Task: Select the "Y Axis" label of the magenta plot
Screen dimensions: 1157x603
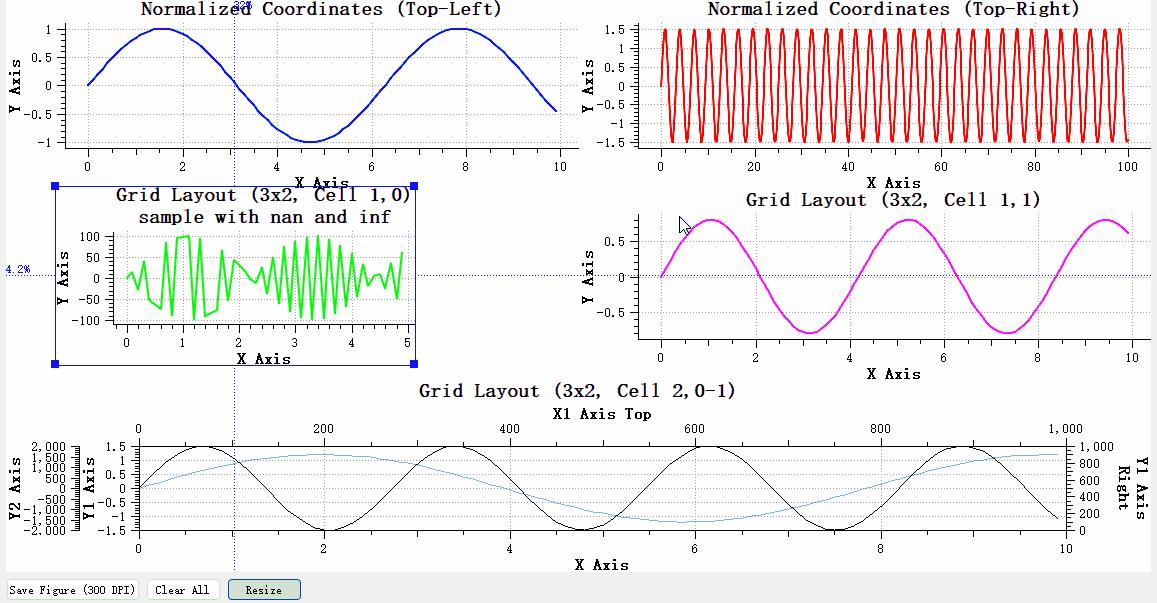Action: pyautogui.click(x=588, y=278)
